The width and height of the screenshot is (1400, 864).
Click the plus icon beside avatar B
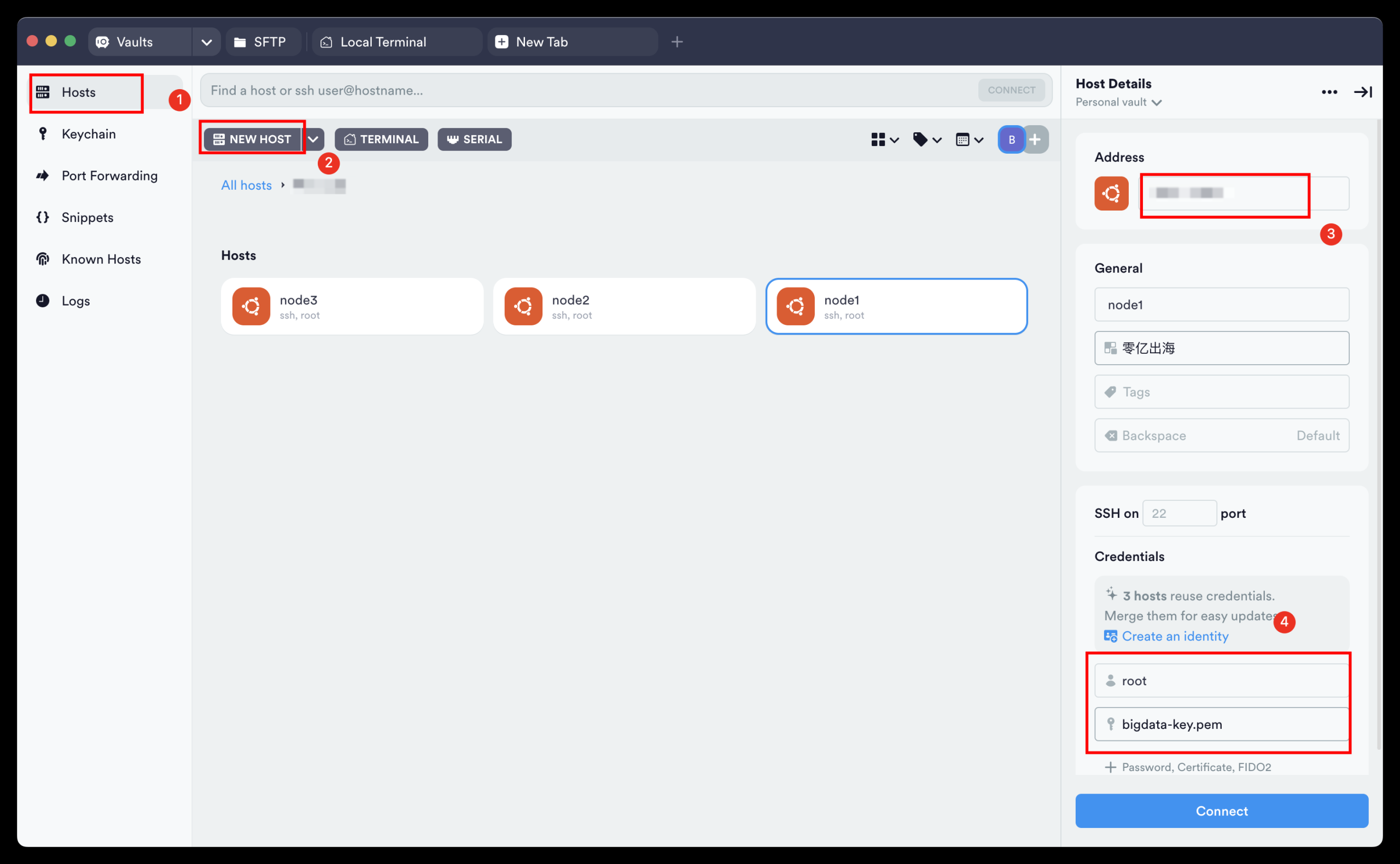(x=1035, y=139)
